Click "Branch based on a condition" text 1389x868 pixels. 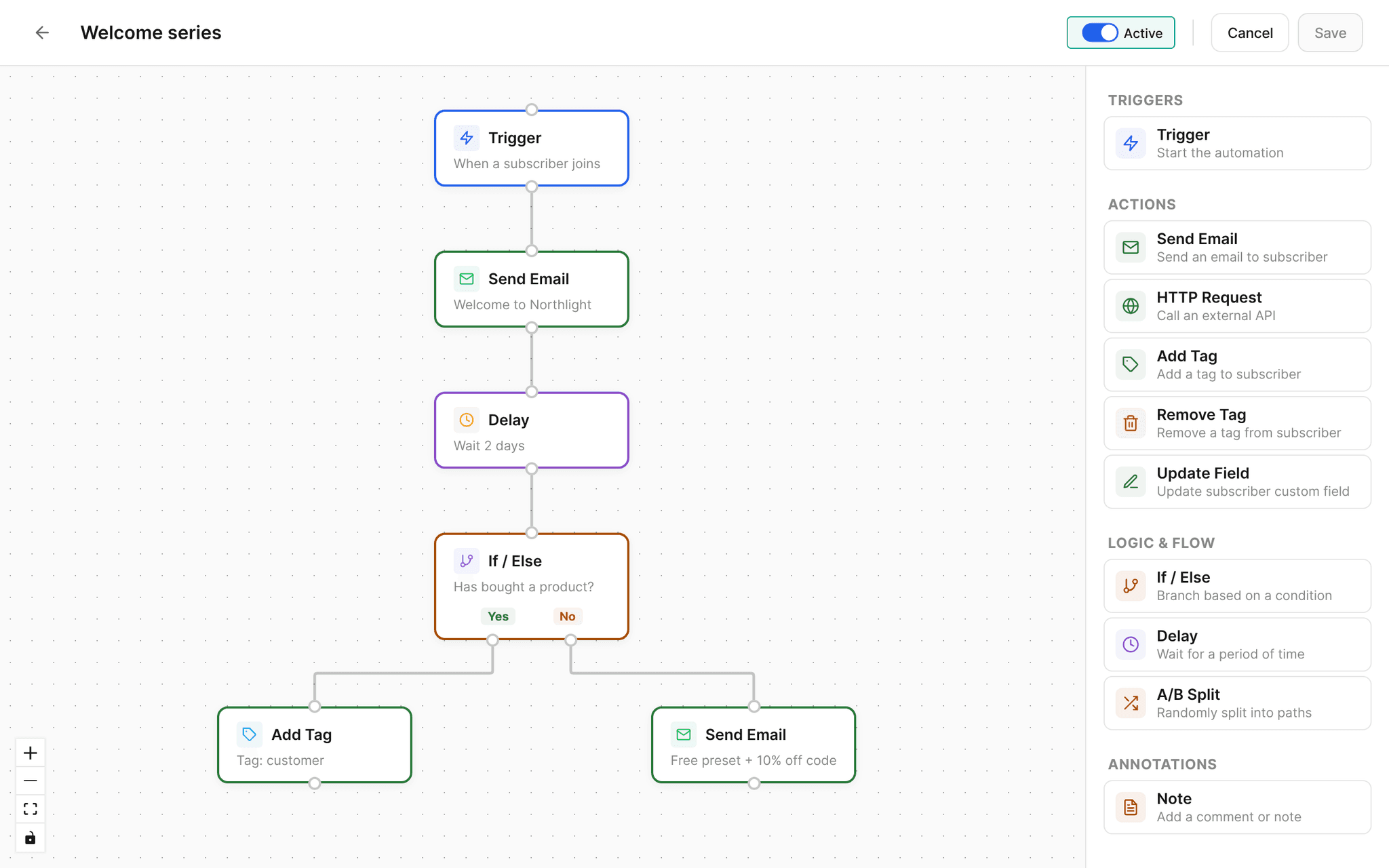(1244, 595)
